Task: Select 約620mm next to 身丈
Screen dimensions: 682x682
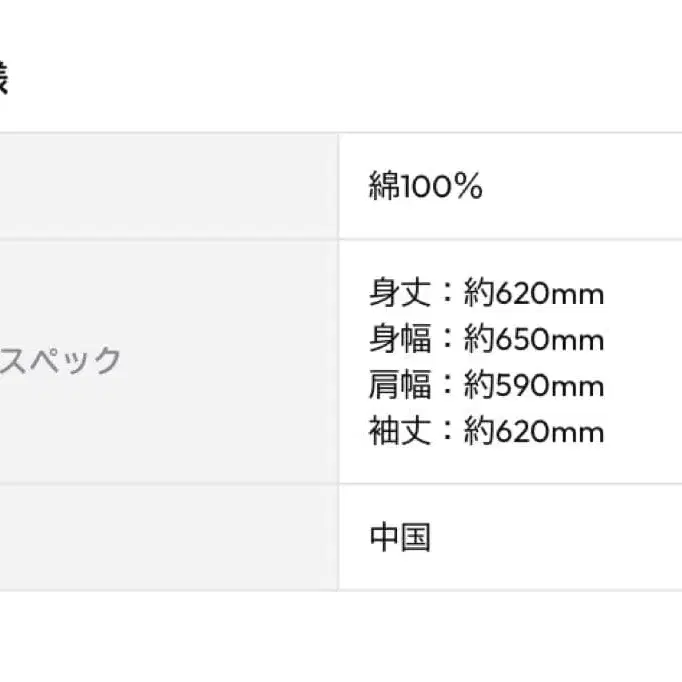Action: pos(534,294)
